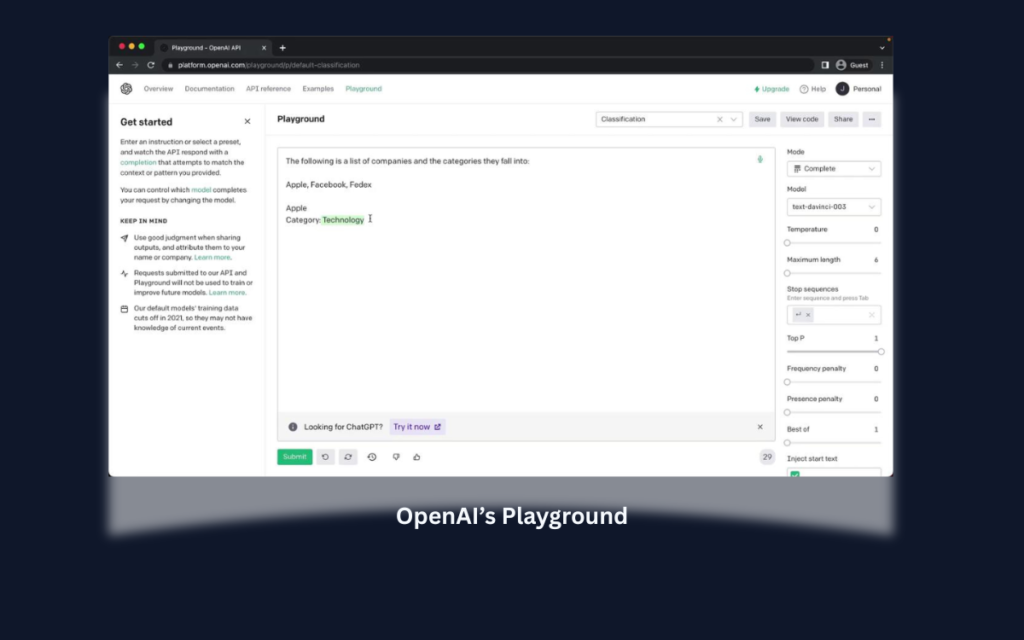Close the Get started panel

click(x=247, y=120)
